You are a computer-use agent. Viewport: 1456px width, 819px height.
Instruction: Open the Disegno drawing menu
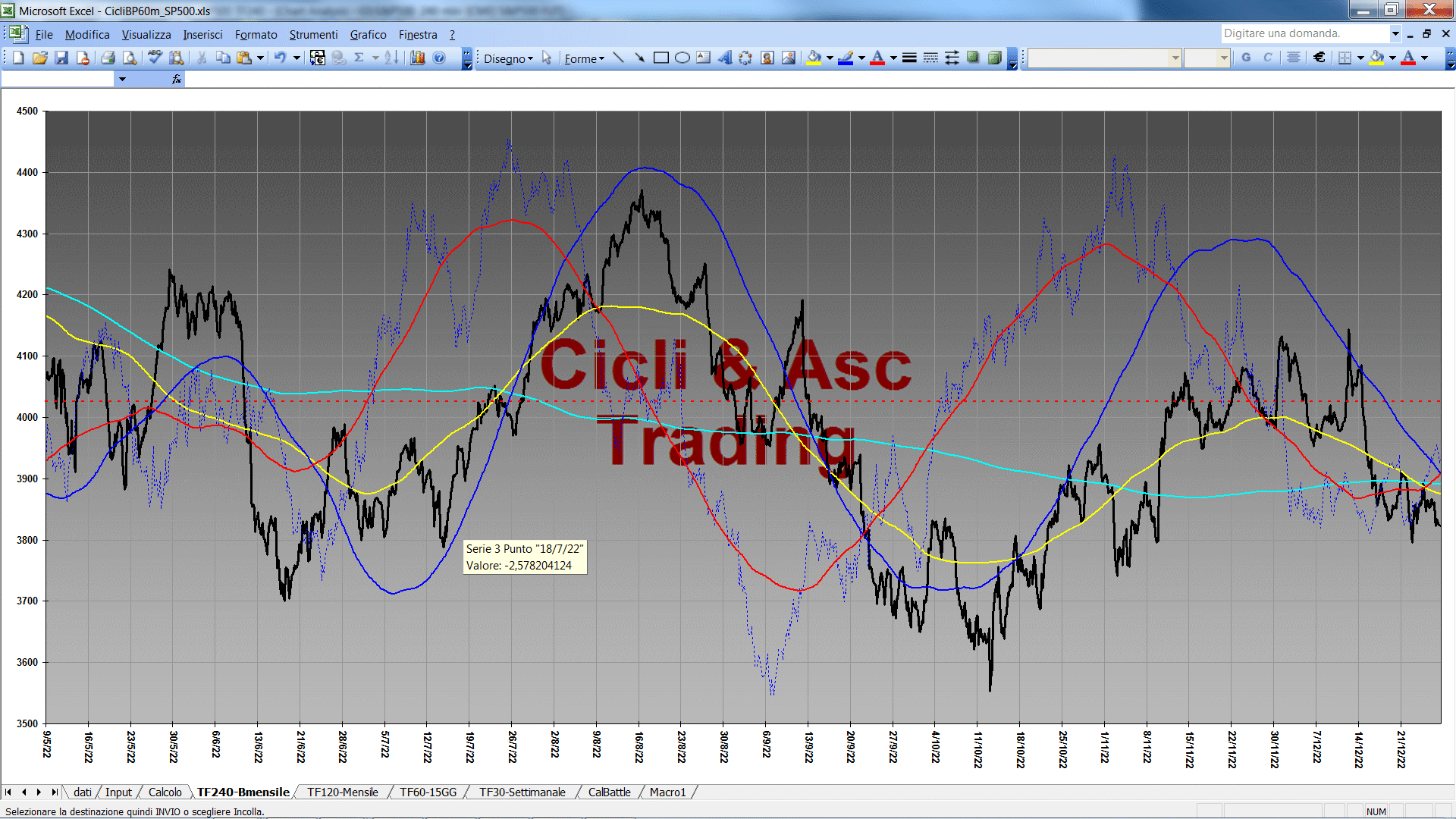click(x=508, y=58)
